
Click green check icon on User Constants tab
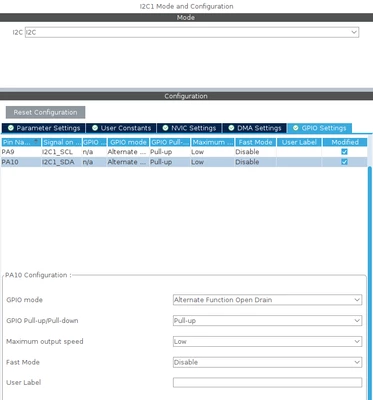tap(95, 128)
